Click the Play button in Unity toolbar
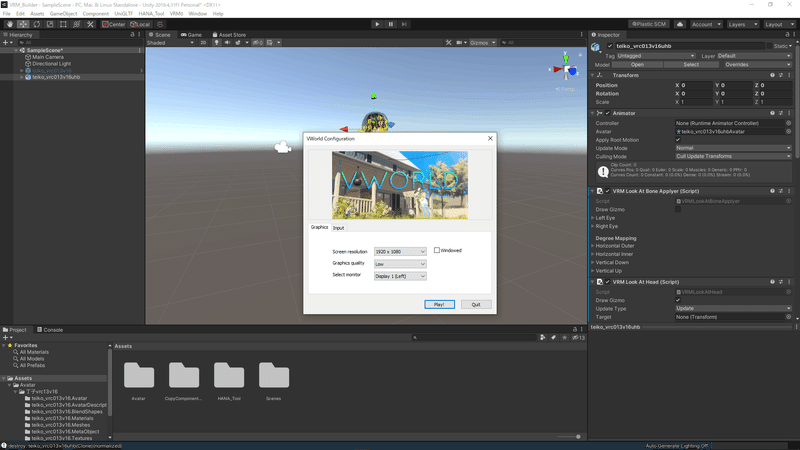 [377, 24]
